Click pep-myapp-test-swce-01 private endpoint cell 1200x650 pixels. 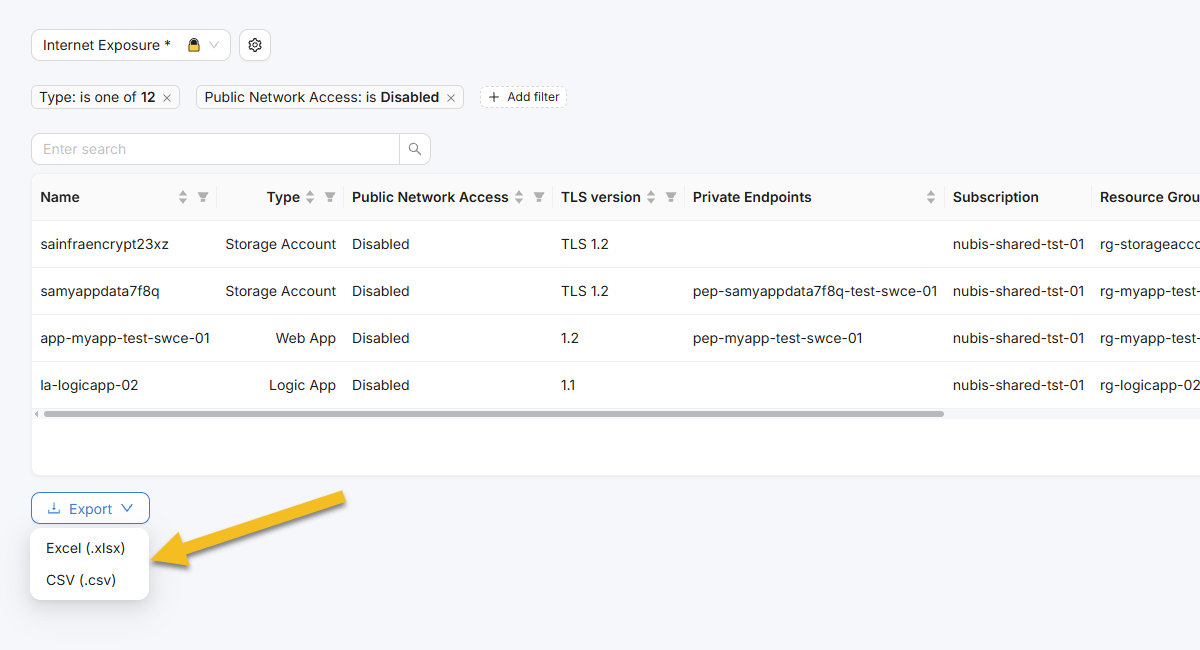click(x=778, y=338)
